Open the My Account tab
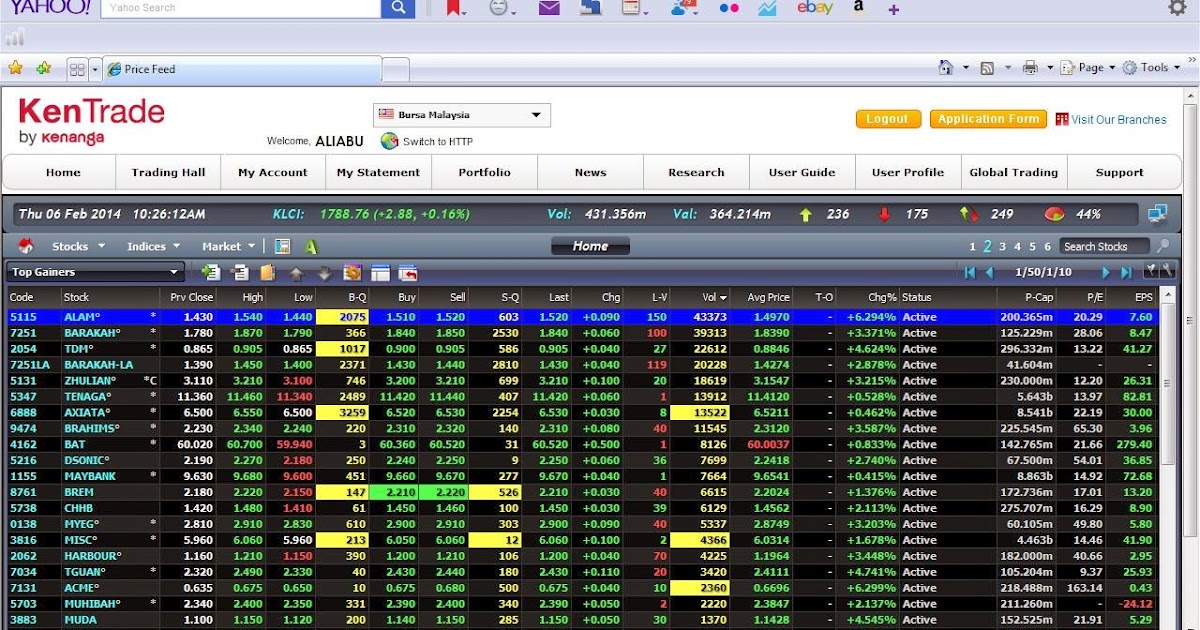The image size is (1200, 630). click(x=273, y=172)
